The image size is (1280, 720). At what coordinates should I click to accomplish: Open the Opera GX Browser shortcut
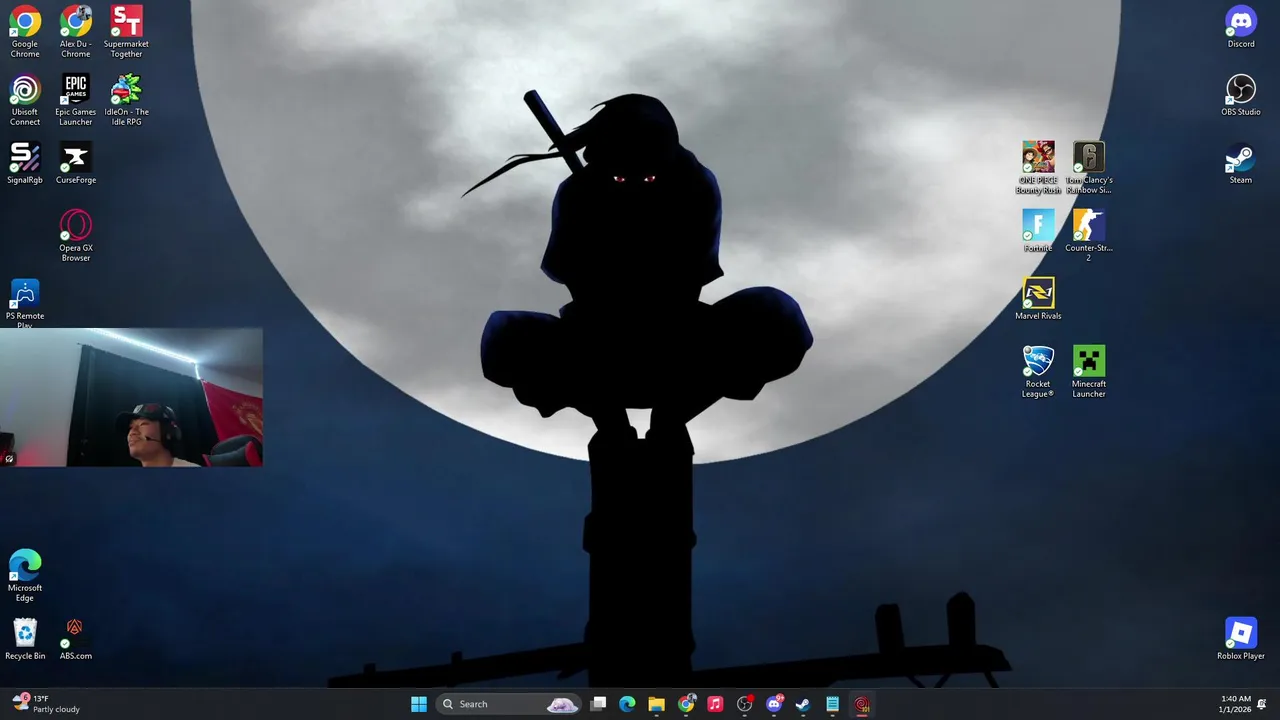[x=76, y=236]
